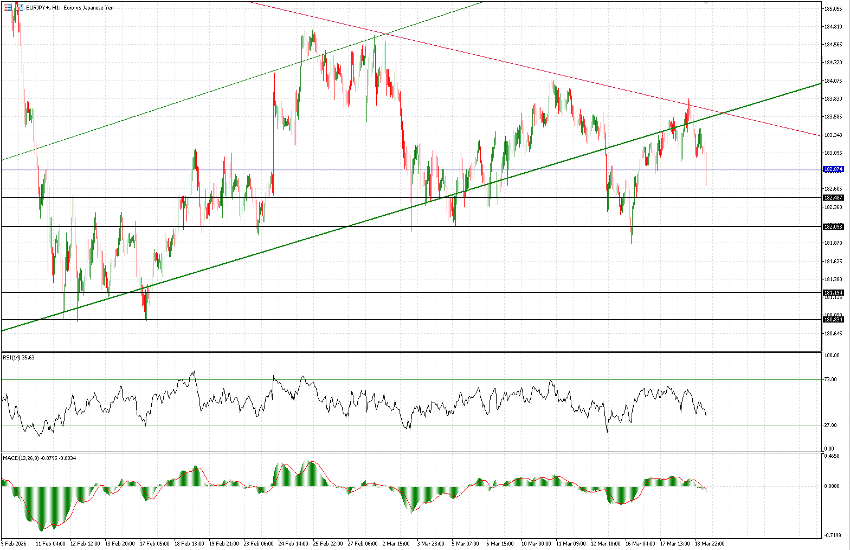
Task: Select the lowest black horizontal level line
Action: coord(400,319)
